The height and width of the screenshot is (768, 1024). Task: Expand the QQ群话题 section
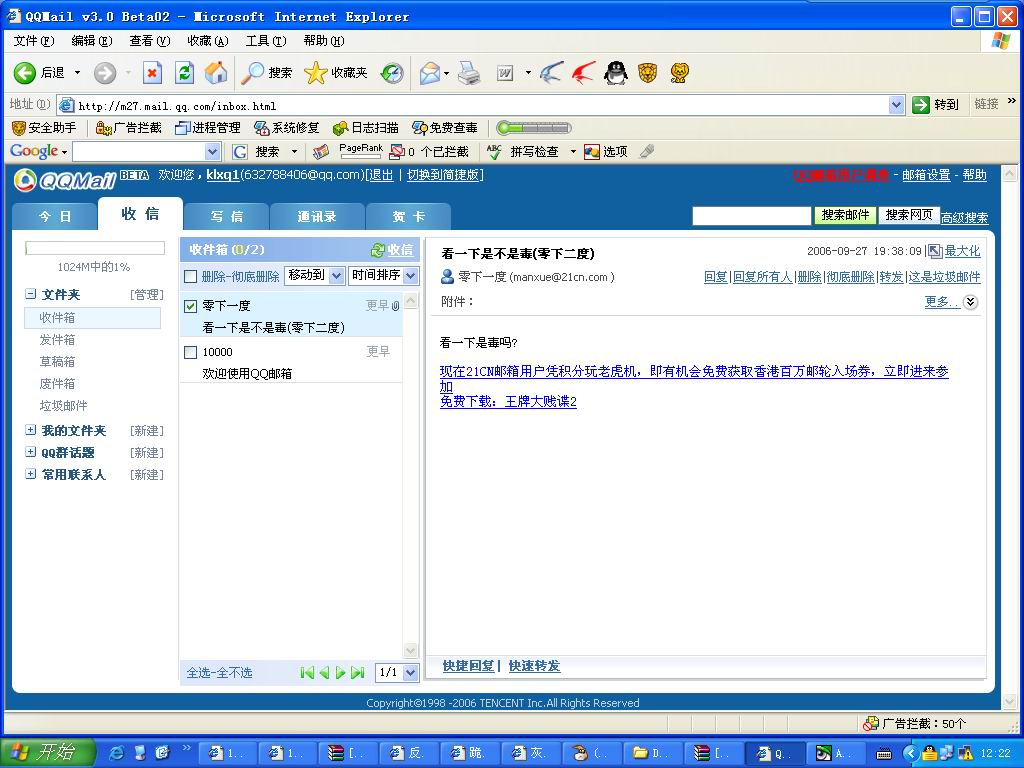(30, 452)
